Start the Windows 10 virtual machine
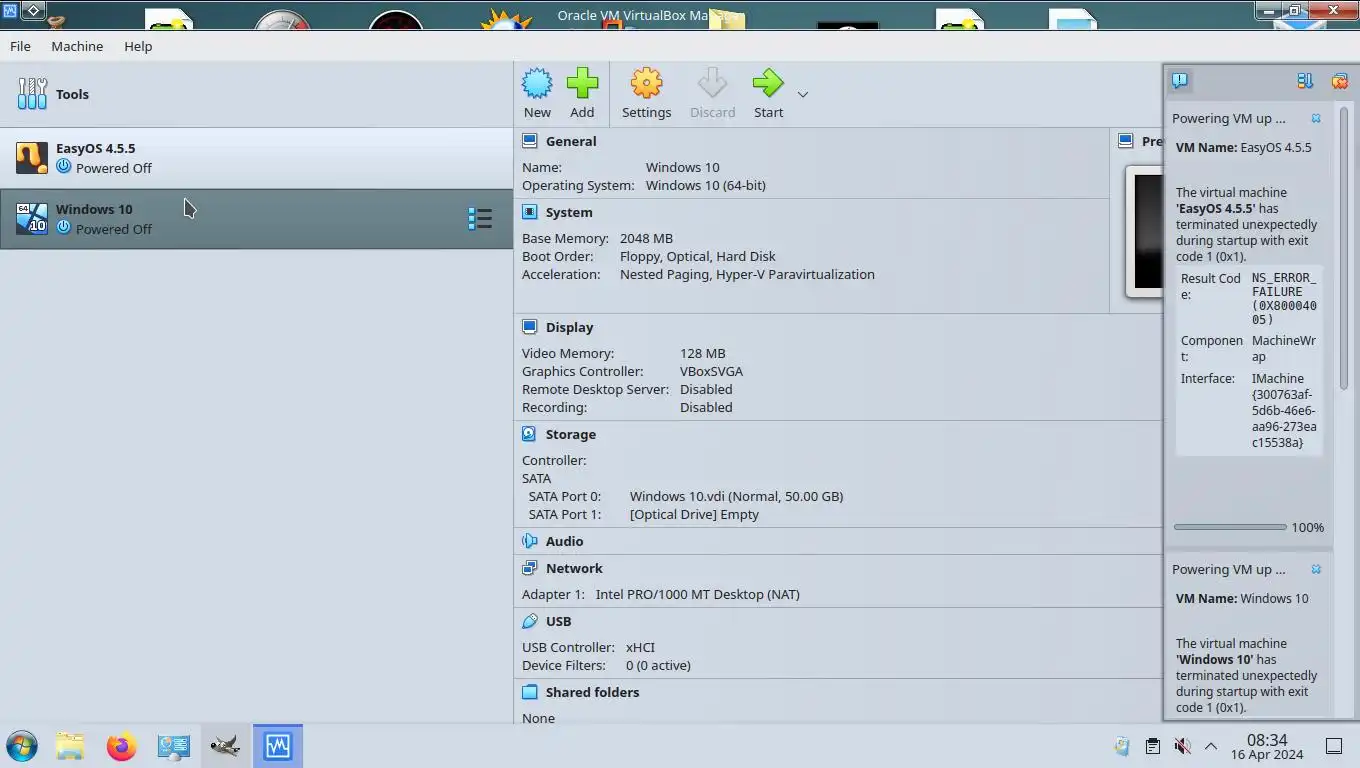Image resolution: width=1360 pixels, height=768 pixels. pyautogui.click(x=768, y=94)
